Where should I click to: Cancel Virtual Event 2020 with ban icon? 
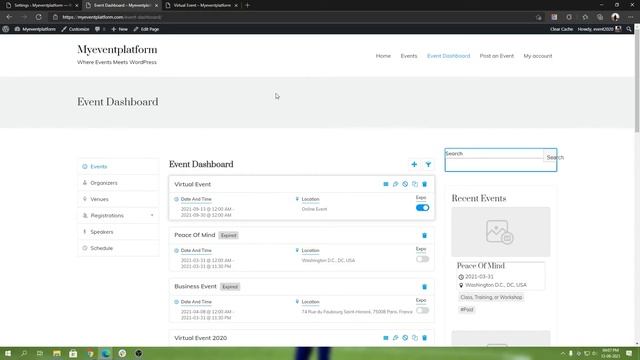coord(405,338)
